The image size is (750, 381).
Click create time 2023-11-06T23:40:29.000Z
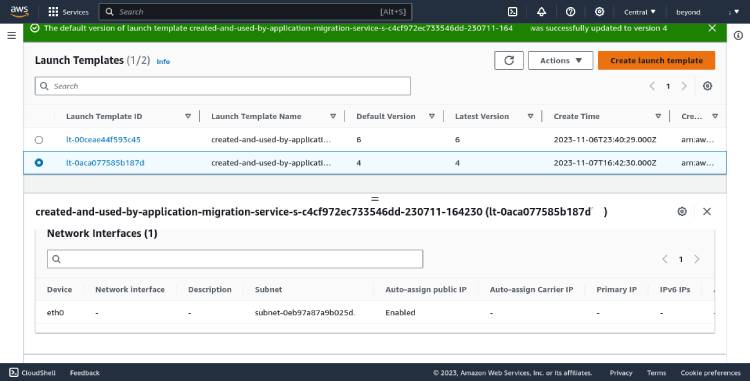tap(605, 140)
